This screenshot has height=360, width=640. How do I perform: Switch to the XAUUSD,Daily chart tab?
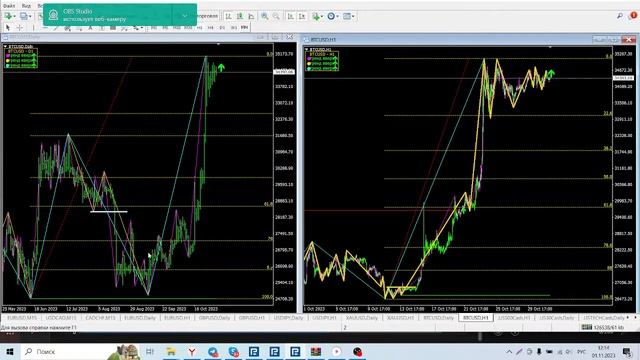pos(362,318)
